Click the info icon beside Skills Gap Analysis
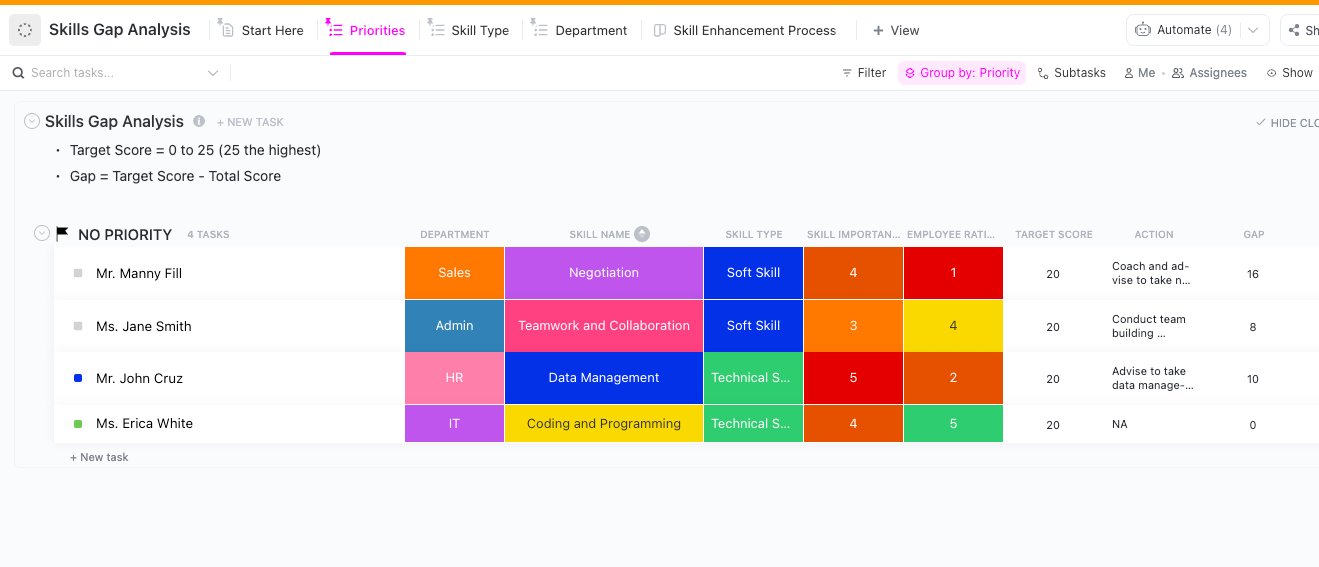1319x567 pixels. point(199,121)
